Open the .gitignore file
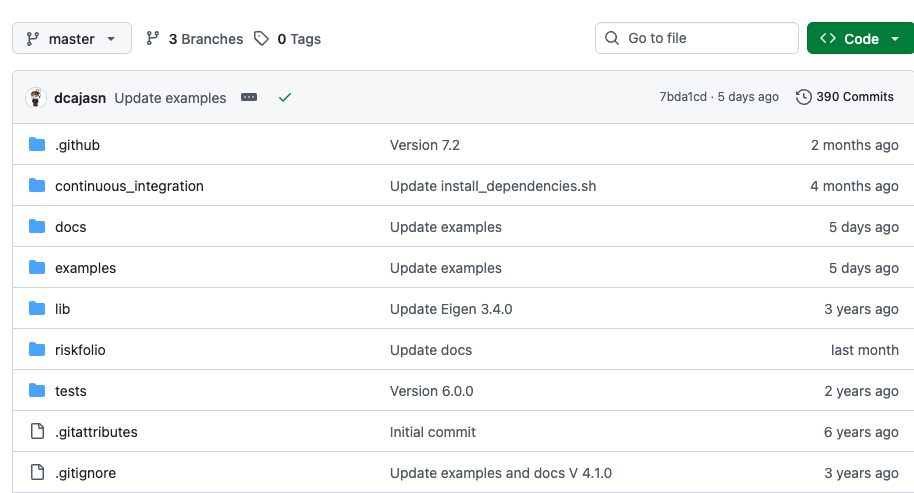The height and width of the screenshot is (493, 914). (x=86, y=473)
